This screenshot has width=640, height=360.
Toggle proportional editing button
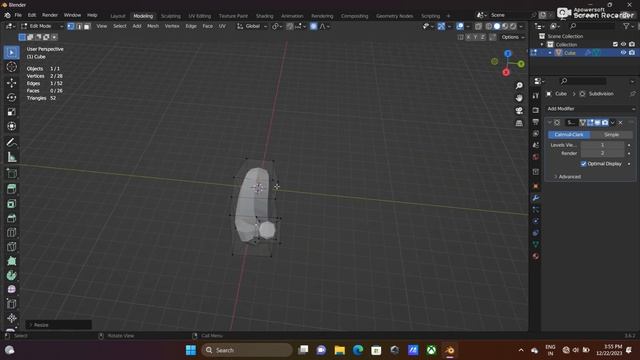(x=313, y=26)
